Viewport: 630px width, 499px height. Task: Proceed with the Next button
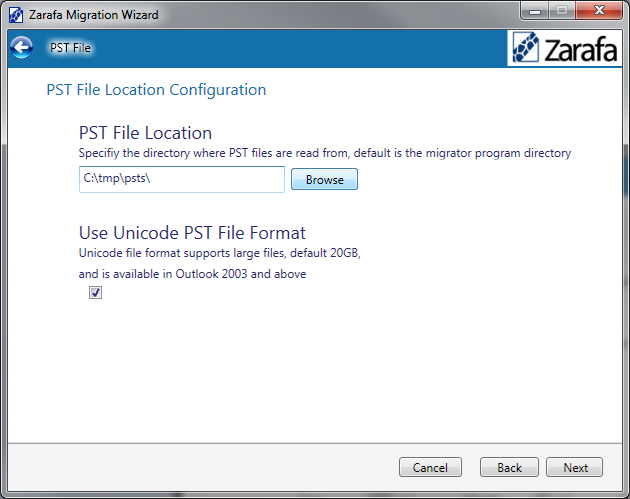[575, 467]
